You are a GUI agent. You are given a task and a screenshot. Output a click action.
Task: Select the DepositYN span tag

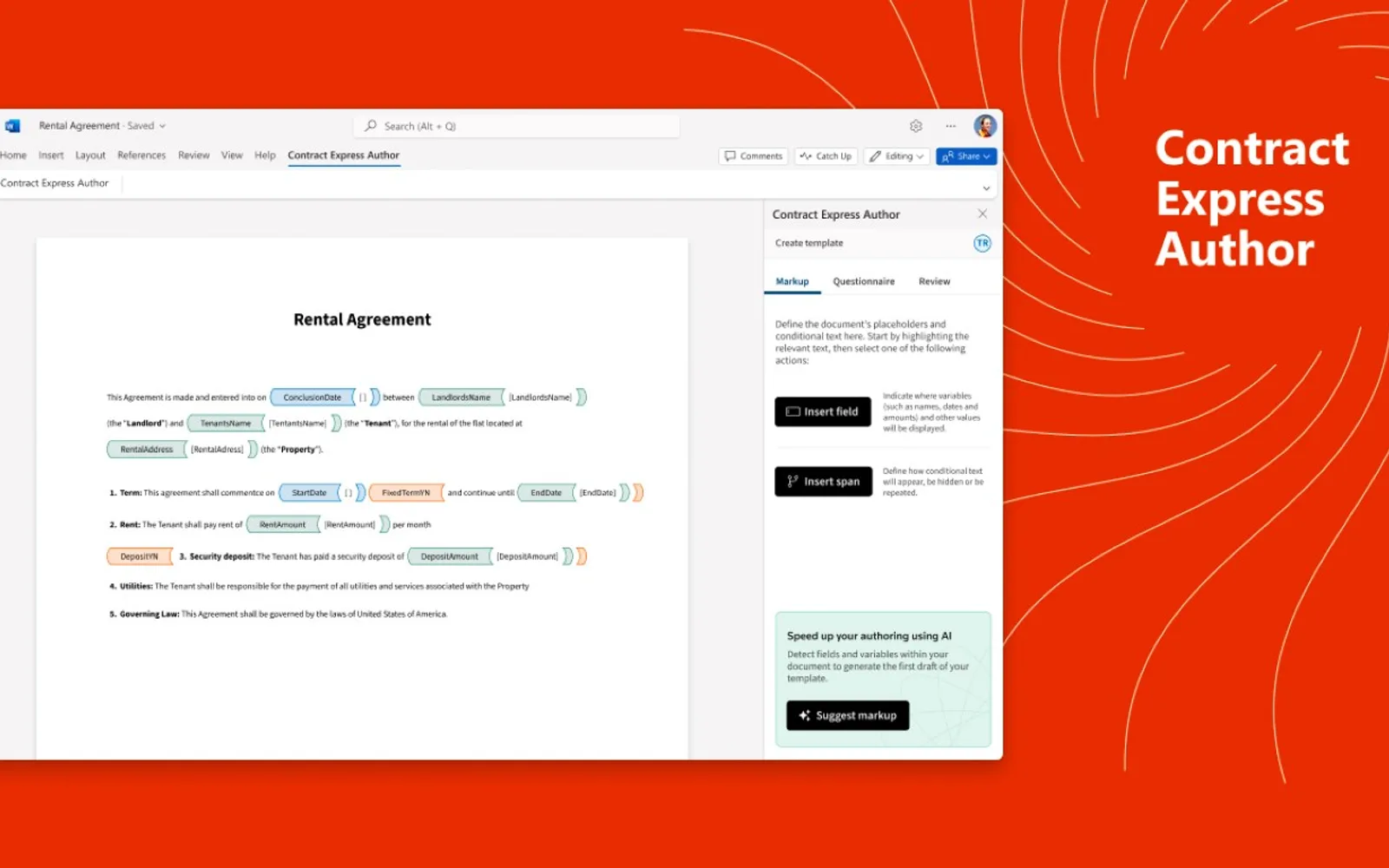point(140,556)
